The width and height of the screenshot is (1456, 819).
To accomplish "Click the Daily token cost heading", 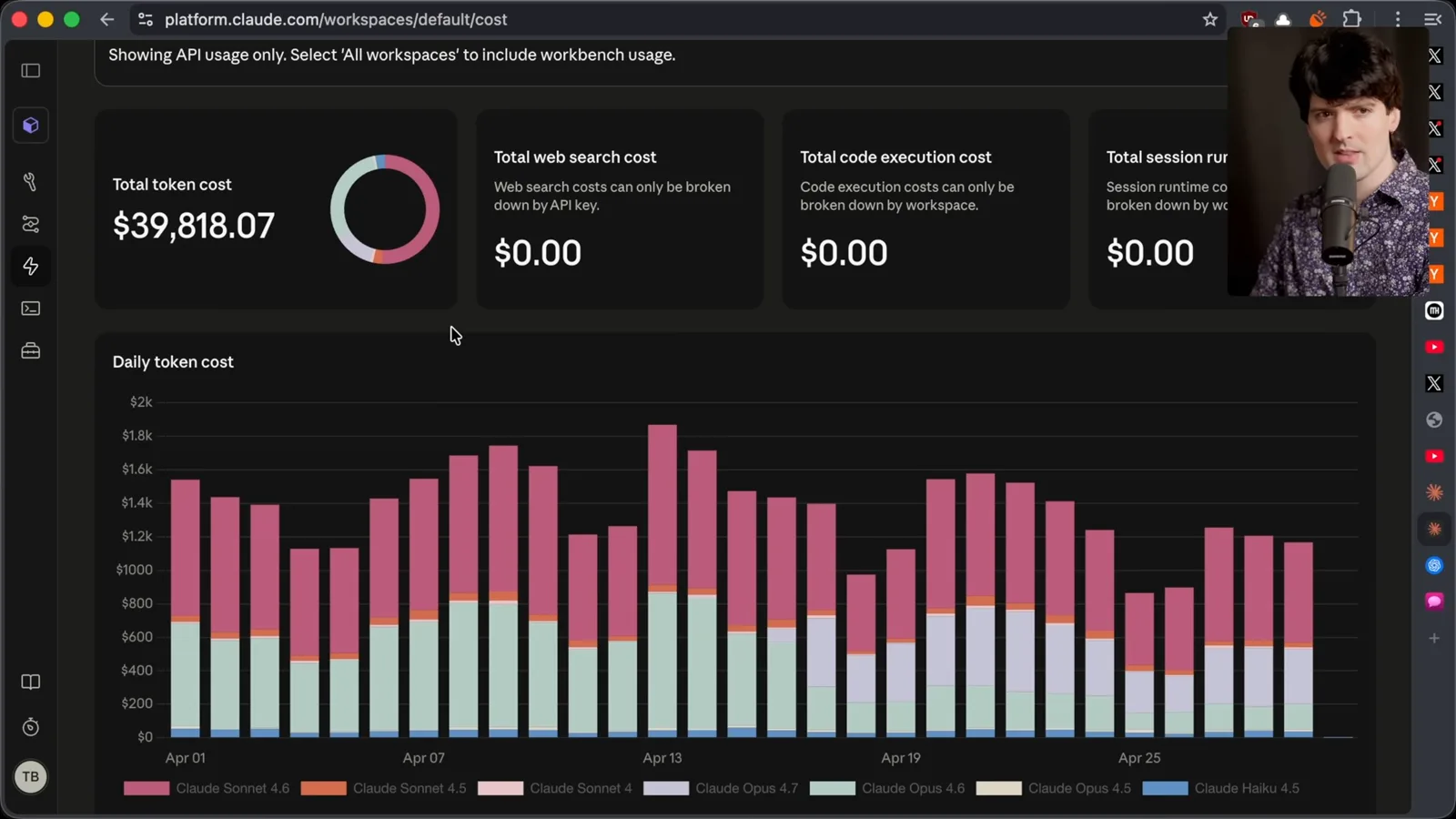I will coord(173,362).
